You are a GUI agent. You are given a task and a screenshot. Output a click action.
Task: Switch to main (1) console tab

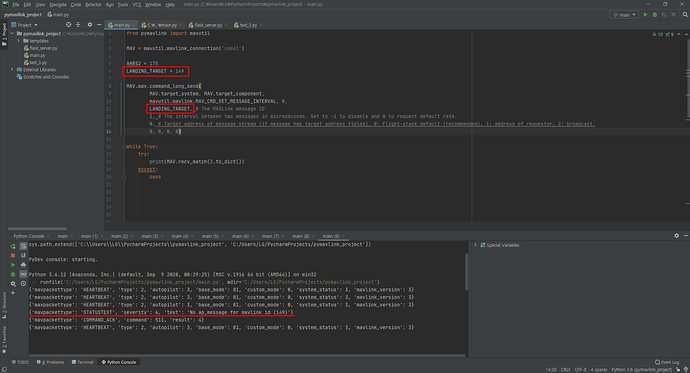[90, 236]
